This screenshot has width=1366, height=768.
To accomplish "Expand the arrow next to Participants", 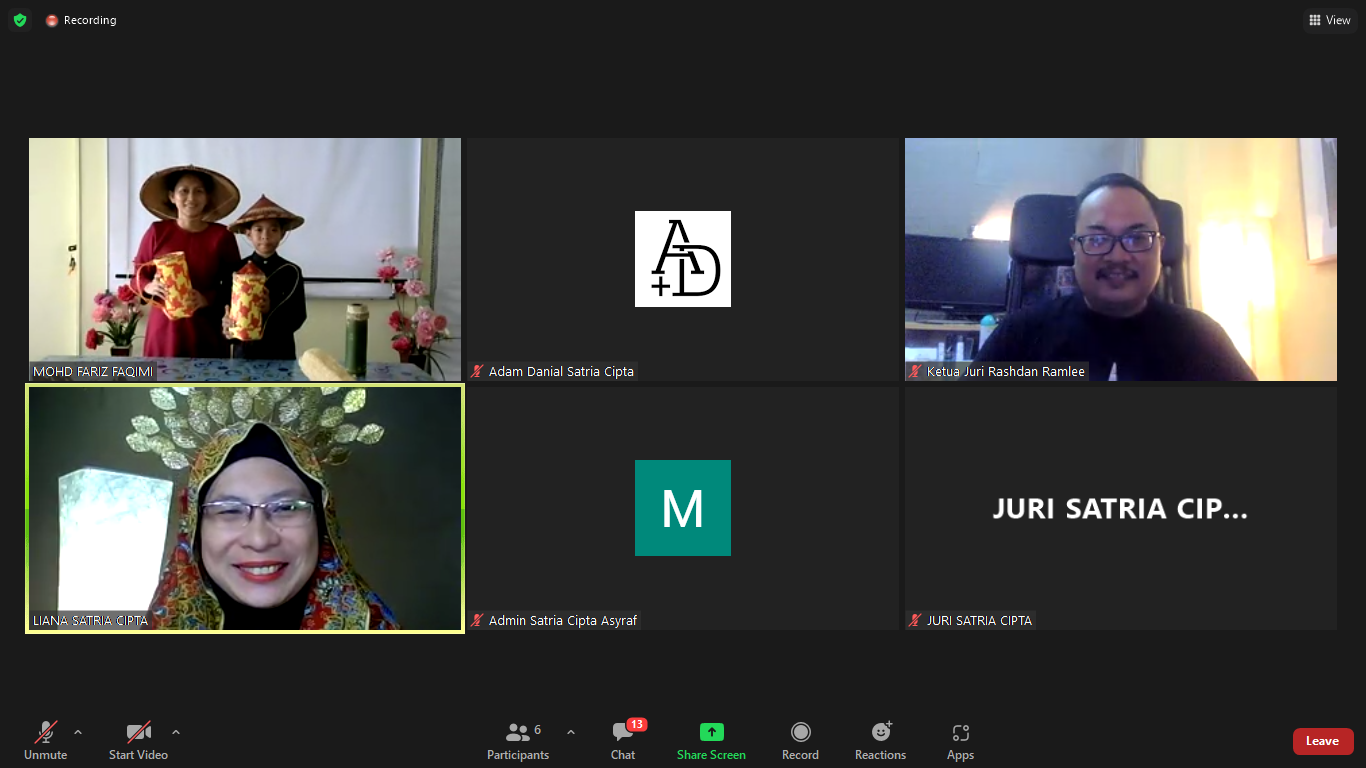I will [x=571, y=732].
